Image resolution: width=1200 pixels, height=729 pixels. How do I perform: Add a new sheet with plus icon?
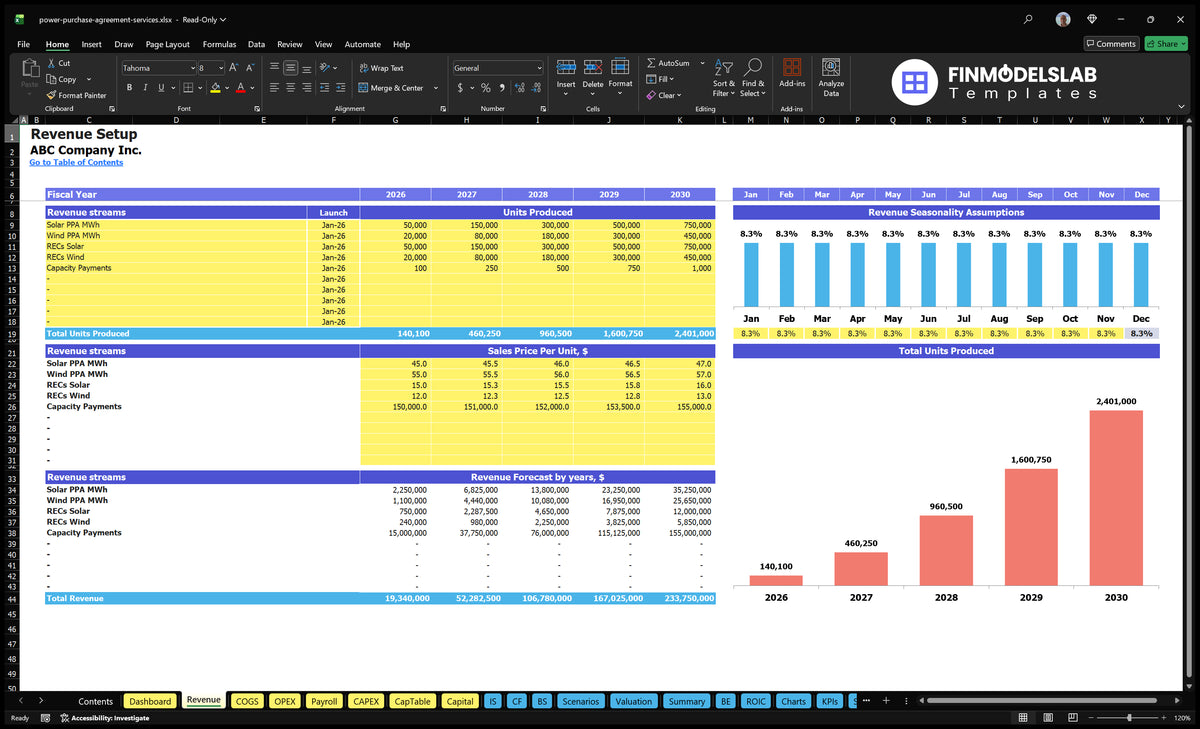(886, 701)
